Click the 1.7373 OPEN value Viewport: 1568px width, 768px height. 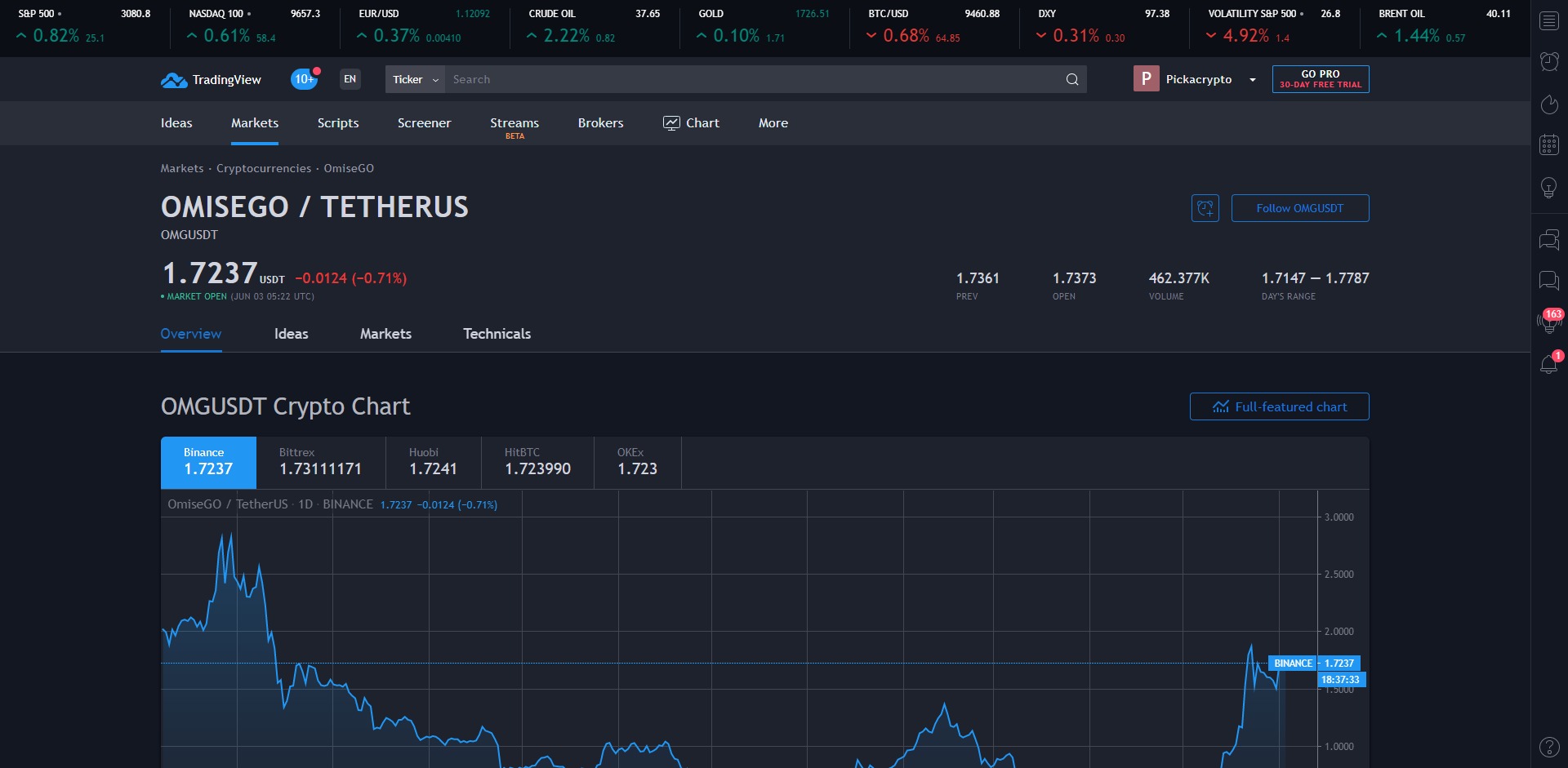pos(1074,278)
